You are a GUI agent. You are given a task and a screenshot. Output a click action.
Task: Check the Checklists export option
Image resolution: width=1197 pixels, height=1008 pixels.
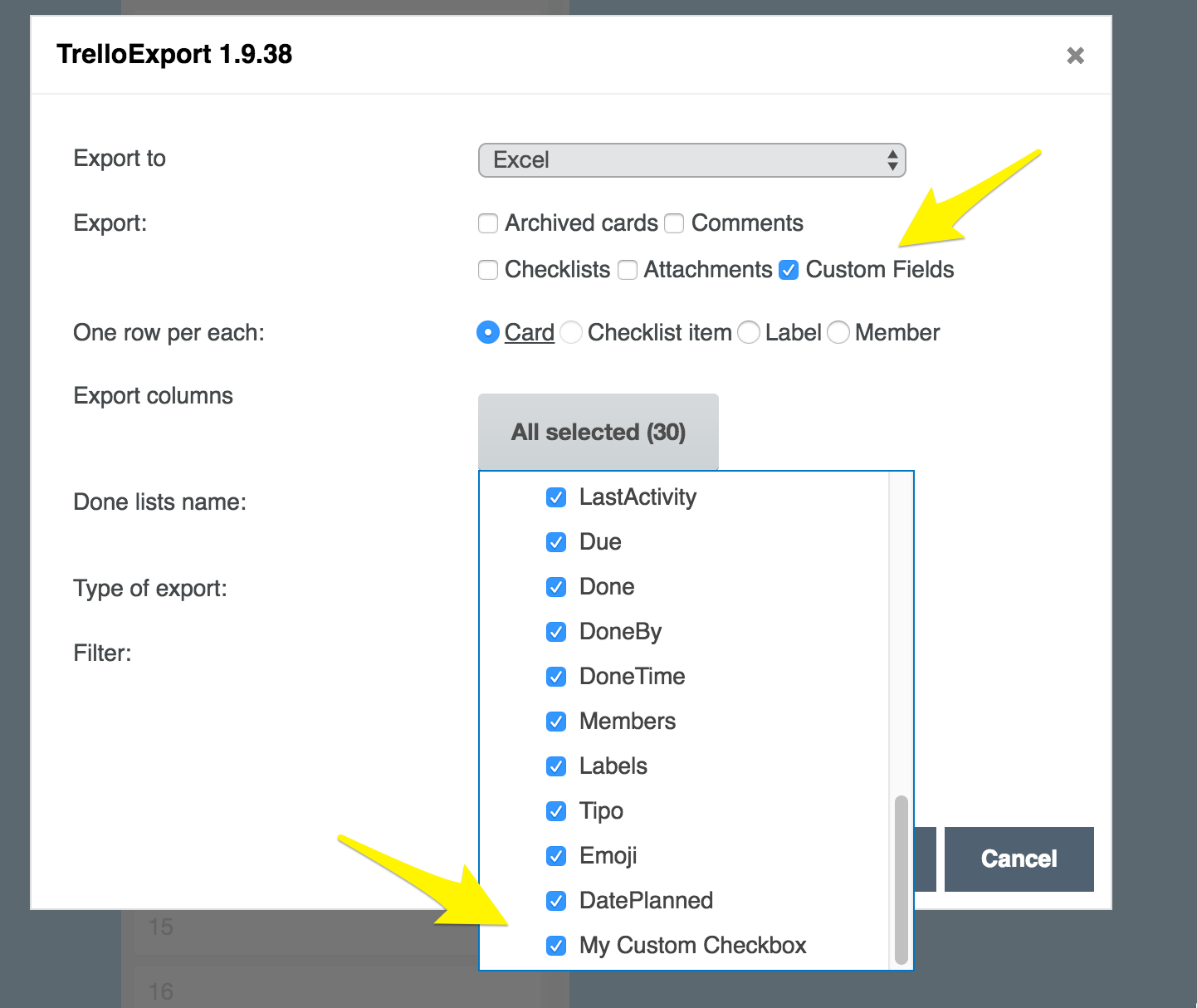(x=488, y=269)
